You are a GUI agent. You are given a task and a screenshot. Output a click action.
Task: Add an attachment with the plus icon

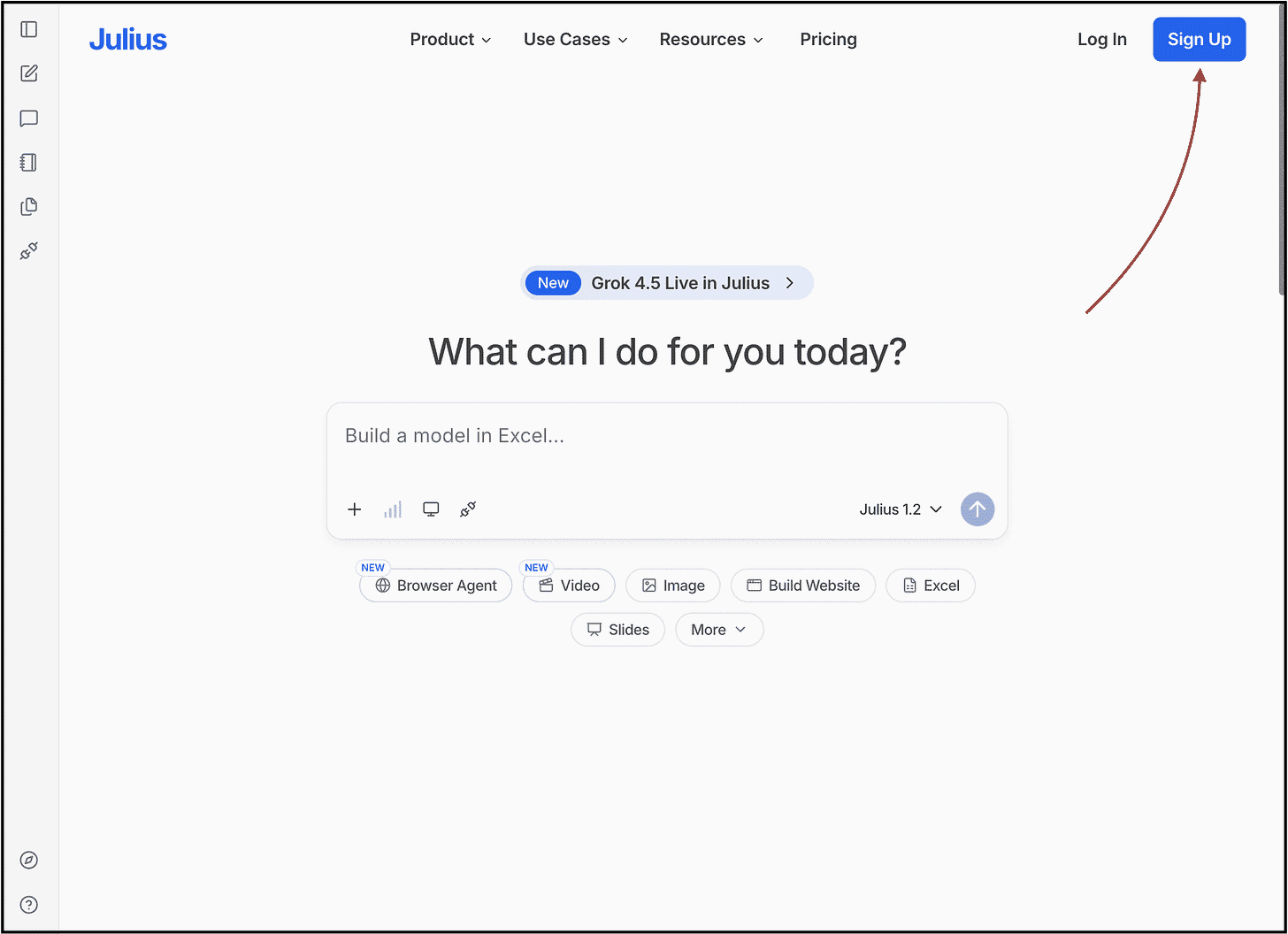tap(355, 509)
